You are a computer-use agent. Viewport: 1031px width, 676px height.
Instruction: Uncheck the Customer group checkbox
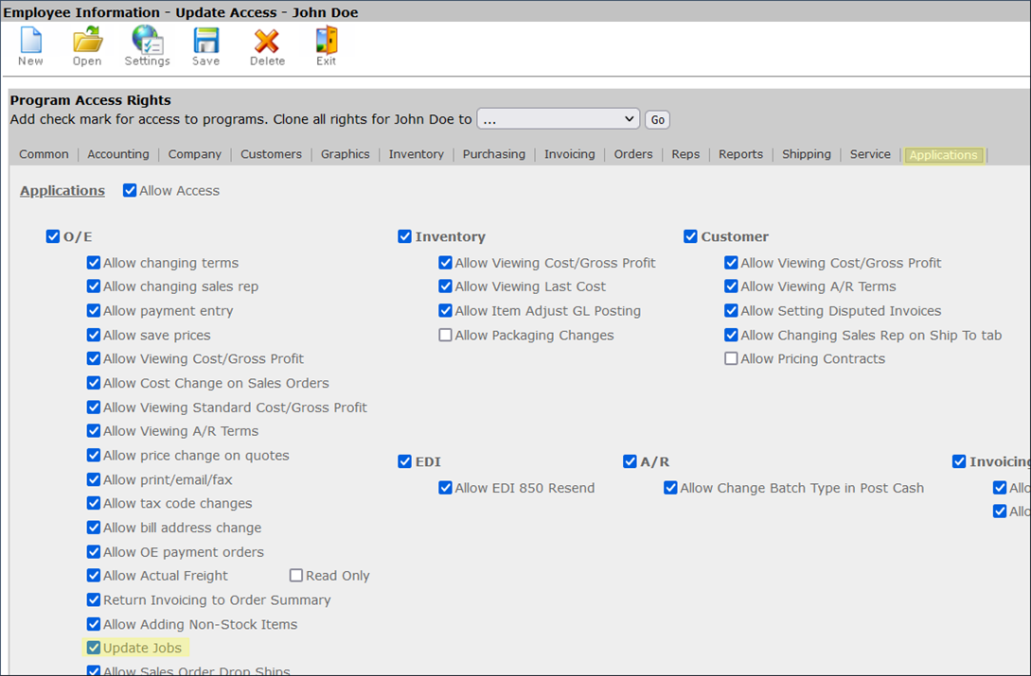690,236
